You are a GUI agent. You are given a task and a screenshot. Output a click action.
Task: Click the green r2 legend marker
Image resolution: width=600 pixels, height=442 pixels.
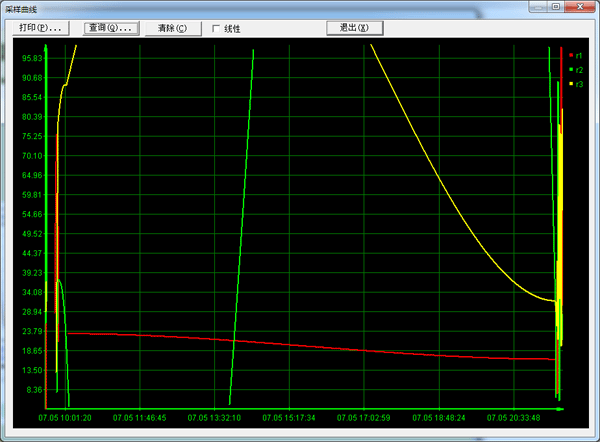571,70
